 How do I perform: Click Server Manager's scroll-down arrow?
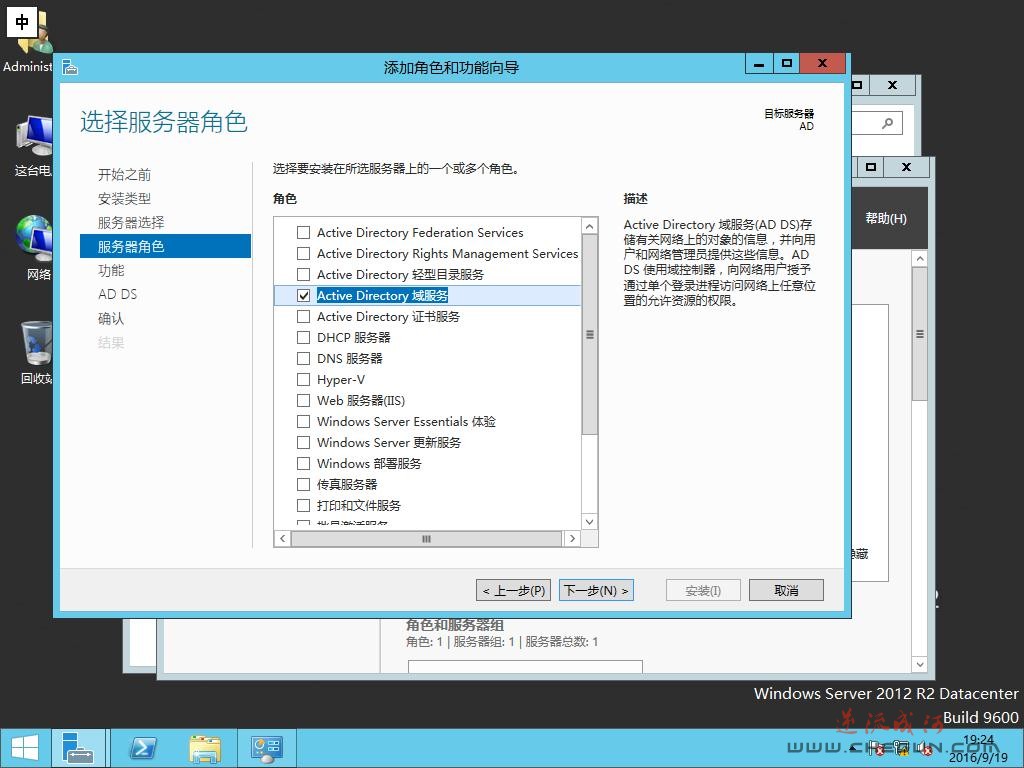coord(920,665)
